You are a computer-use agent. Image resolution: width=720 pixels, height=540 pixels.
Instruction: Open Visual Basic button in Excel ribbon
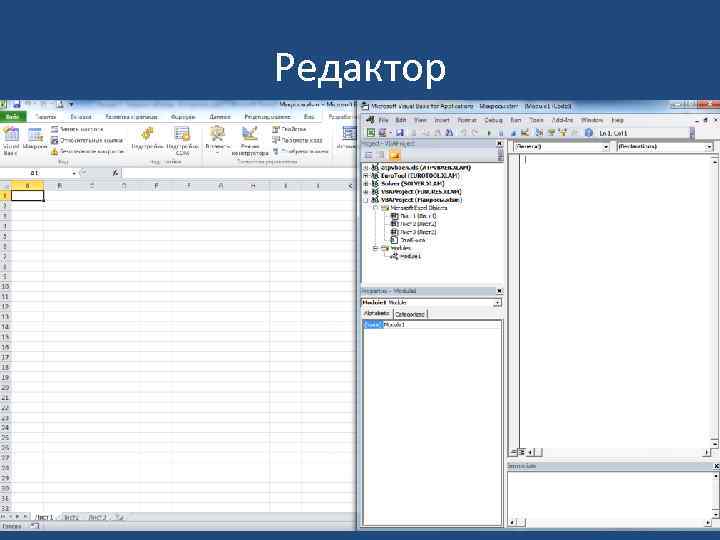tap(11, 141)
